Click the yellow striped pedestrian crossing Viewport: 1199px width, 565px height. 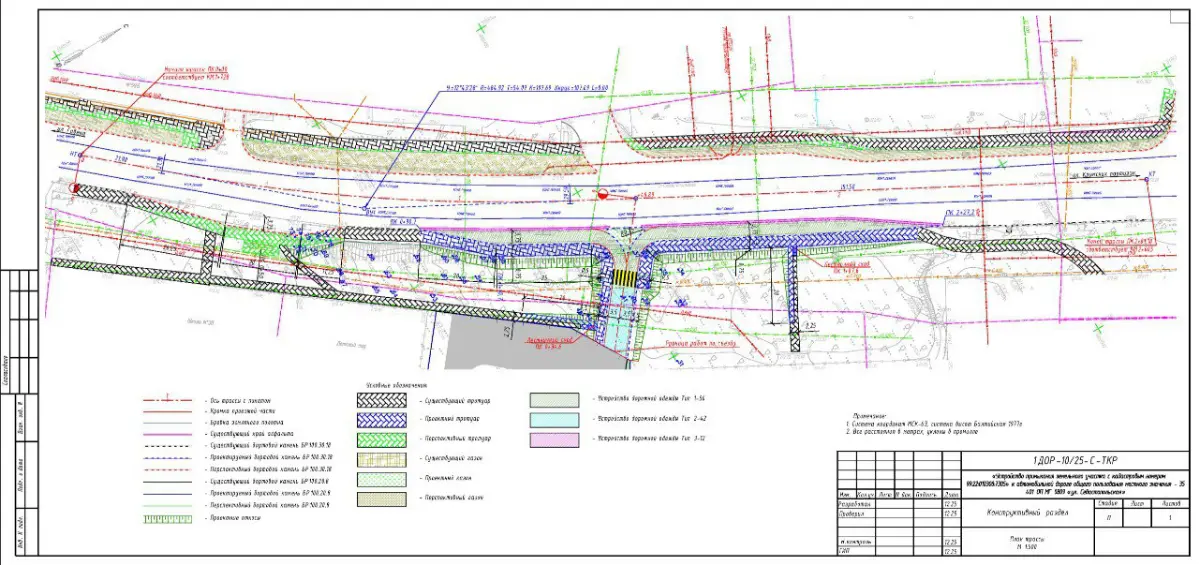(x=626, y=279)
